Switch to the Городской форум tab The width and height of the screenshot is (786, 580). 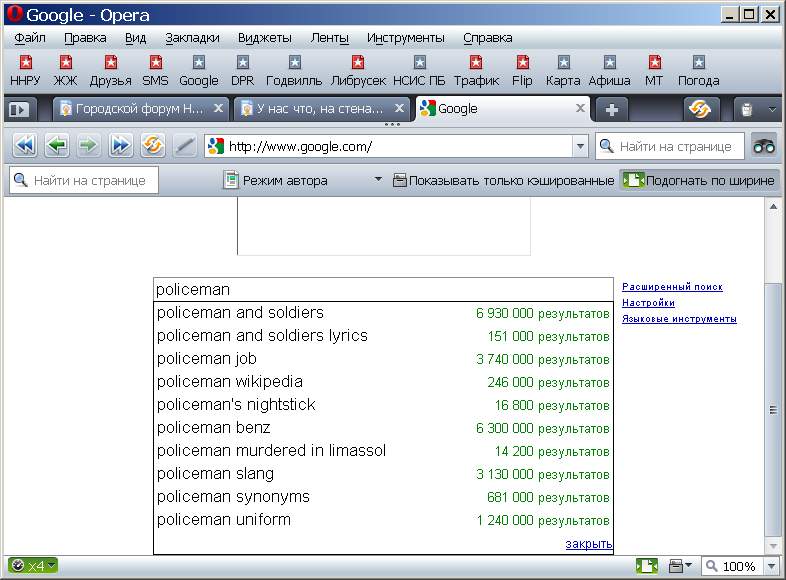coord(140,109)
